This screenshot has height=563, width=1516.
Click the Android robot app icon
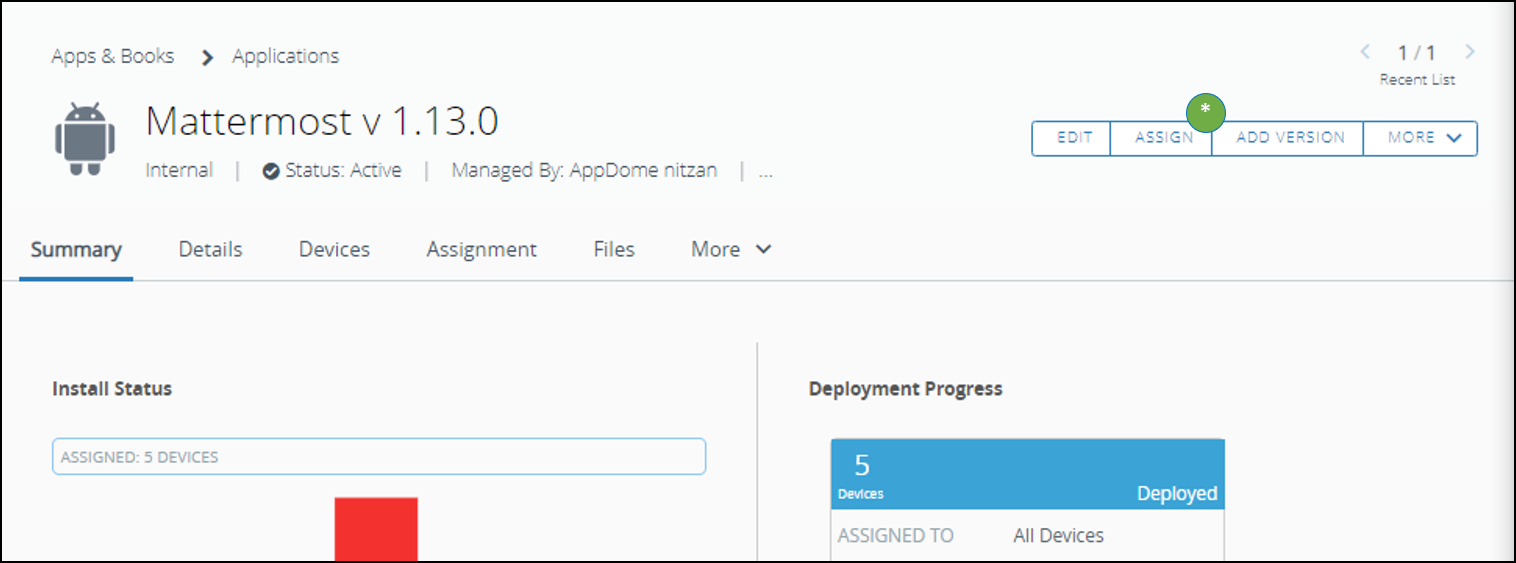(x=85, y=138)
